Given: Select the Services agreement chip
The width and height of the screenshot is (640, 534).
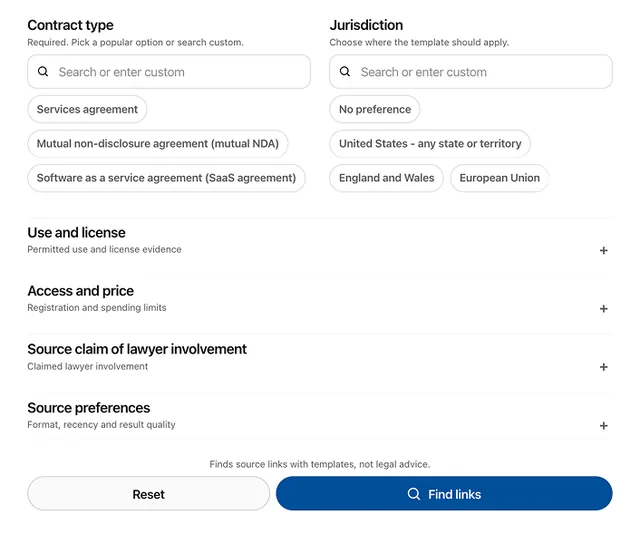Looking at the screenshot, I should click(87, 109).
